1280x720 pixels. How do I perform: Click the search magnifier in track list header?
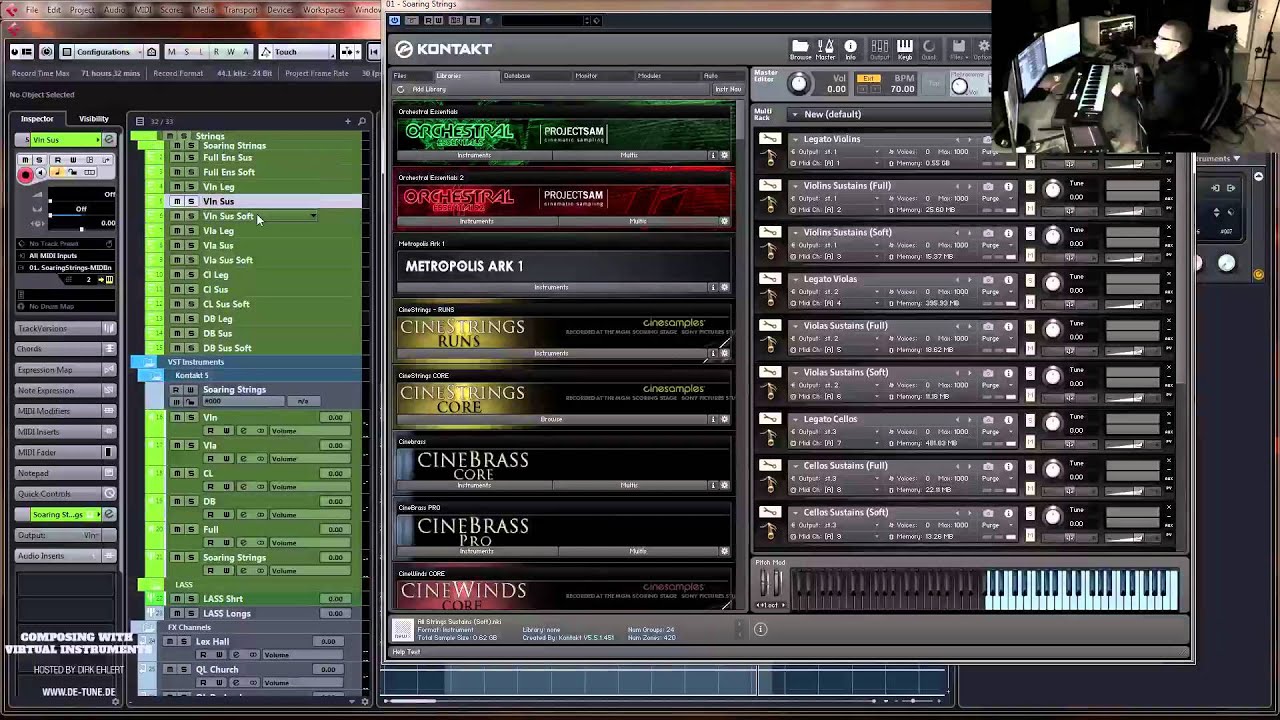pyautogui.click(x=362, y=121)
